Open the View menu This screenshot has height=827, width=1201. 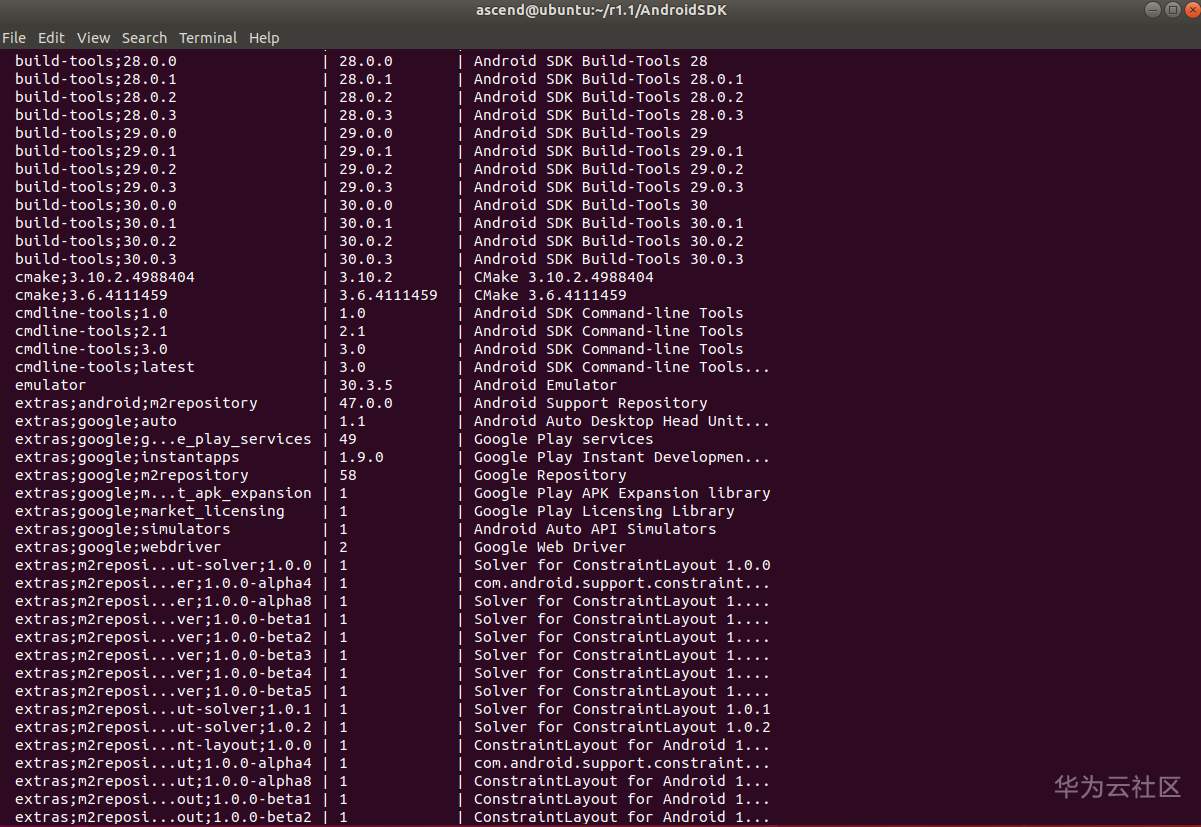[x=93, y=37]
